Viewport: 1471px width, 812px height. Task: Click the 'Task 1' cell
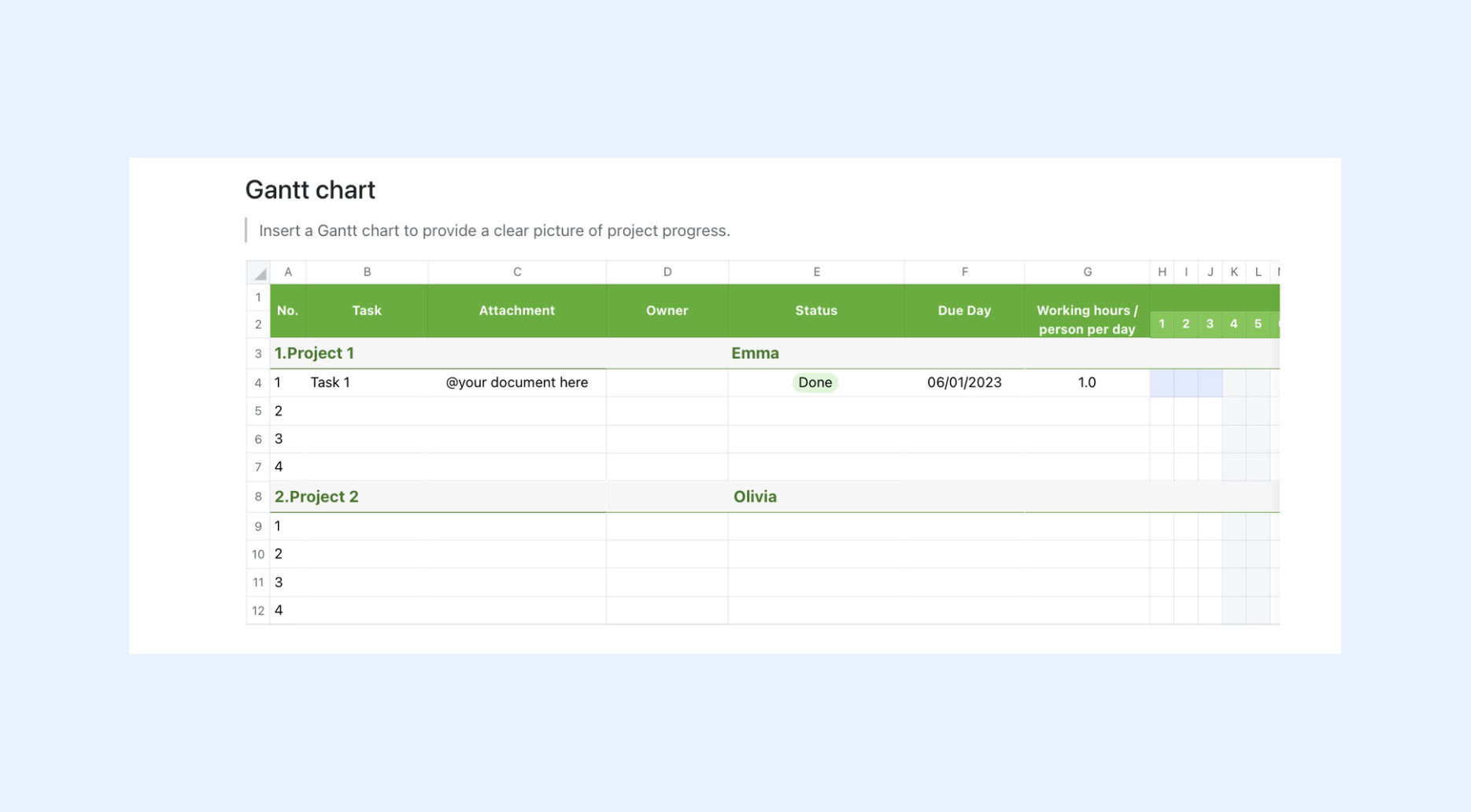(x=367, y=382)
